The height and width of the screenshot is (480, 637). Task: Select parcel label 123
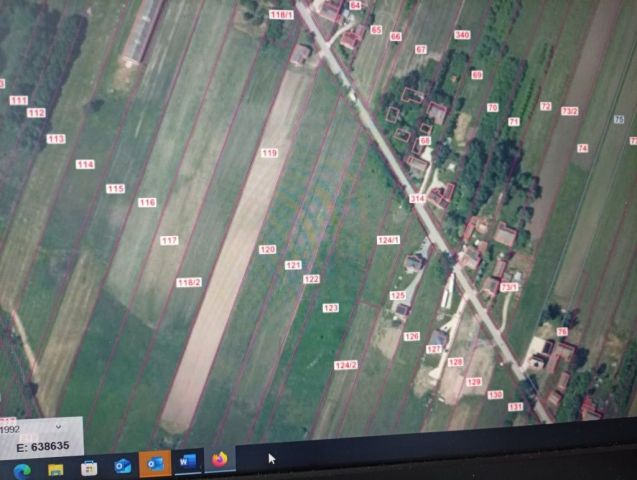click(330, 308)
